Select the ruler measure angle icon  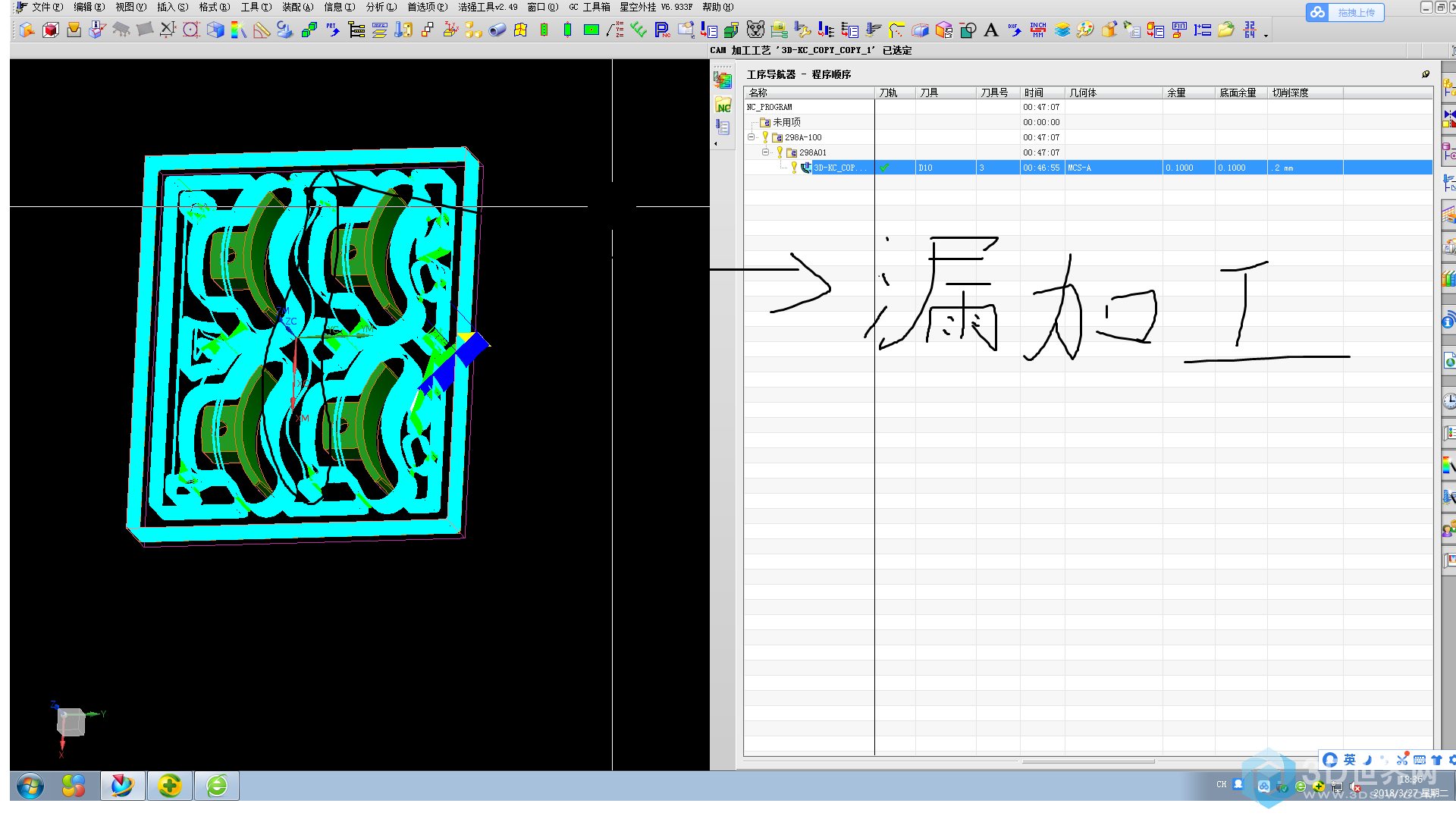(x=262, y=30)
